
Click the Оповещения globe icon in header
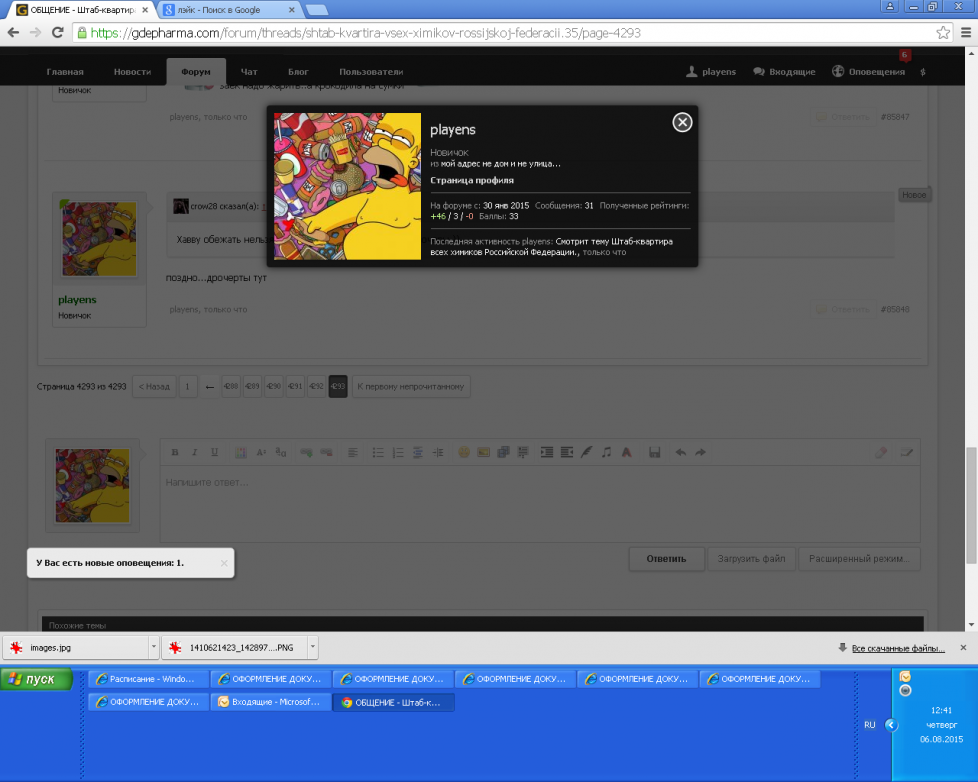click(x=838, y=72)
